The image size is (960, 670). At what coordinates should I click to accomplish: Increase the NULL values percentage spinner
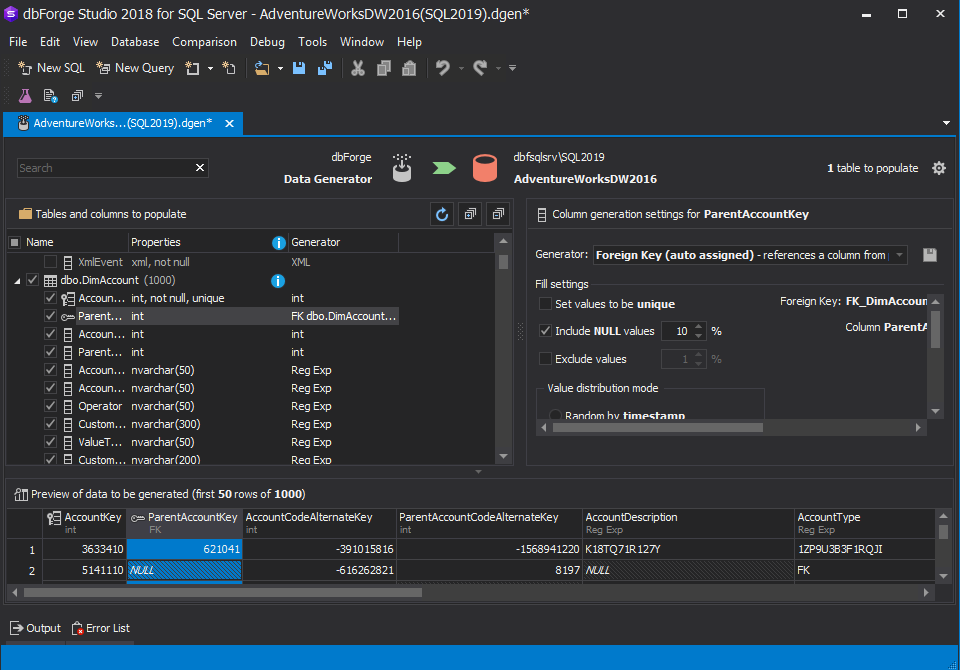pos(699,326)
